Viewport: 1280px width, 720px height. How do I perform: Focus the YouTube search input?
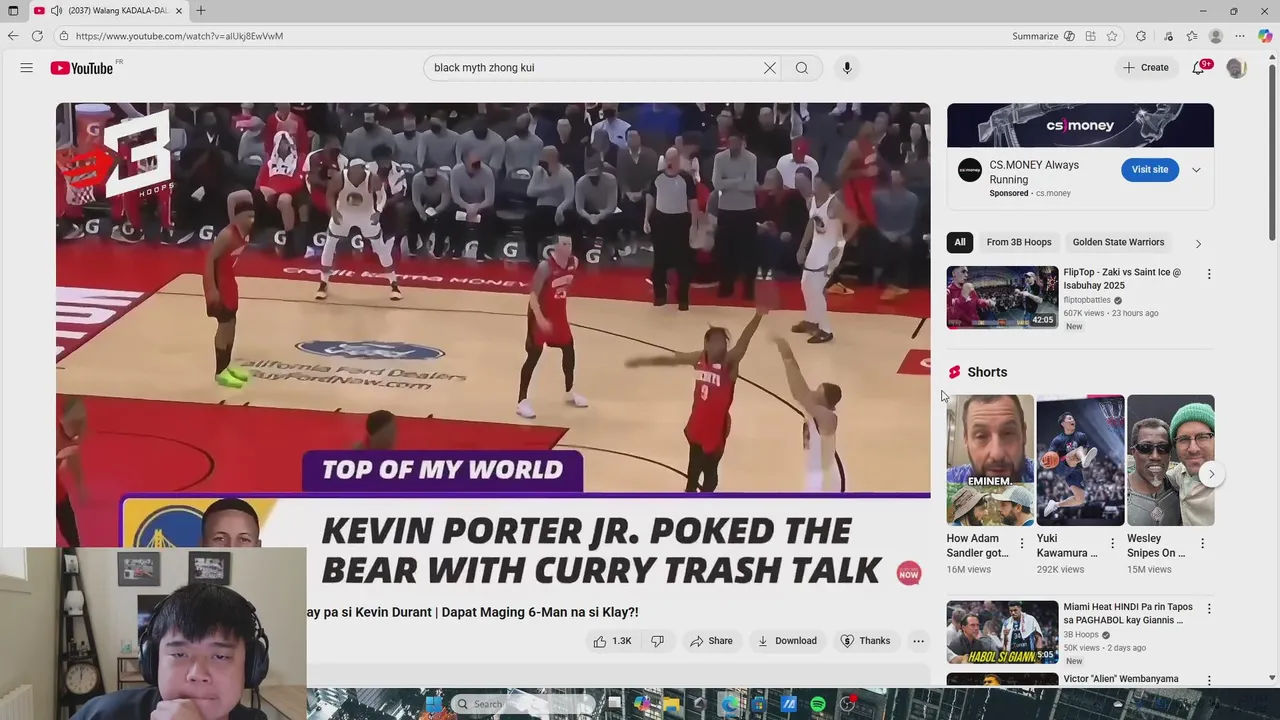[x=594, y=68]
